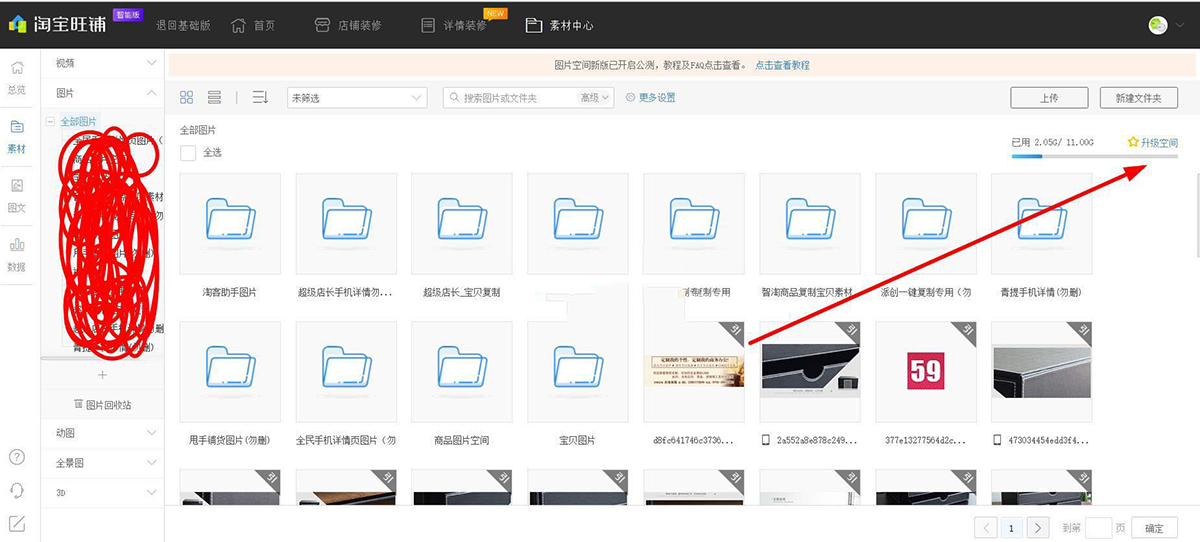Click 升级空间 link

pos(1152,143)
